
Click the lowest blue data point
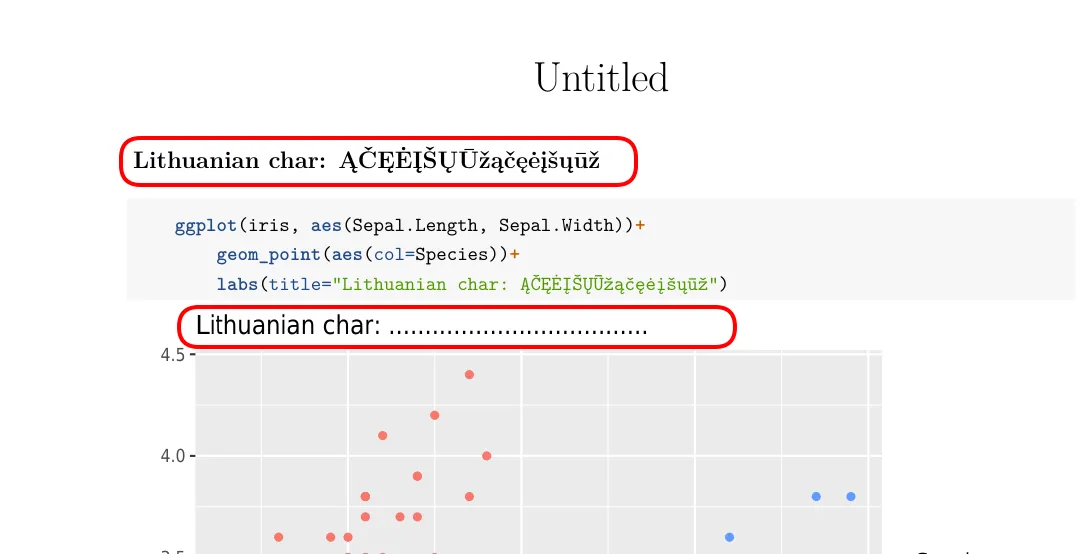point(729,538)
